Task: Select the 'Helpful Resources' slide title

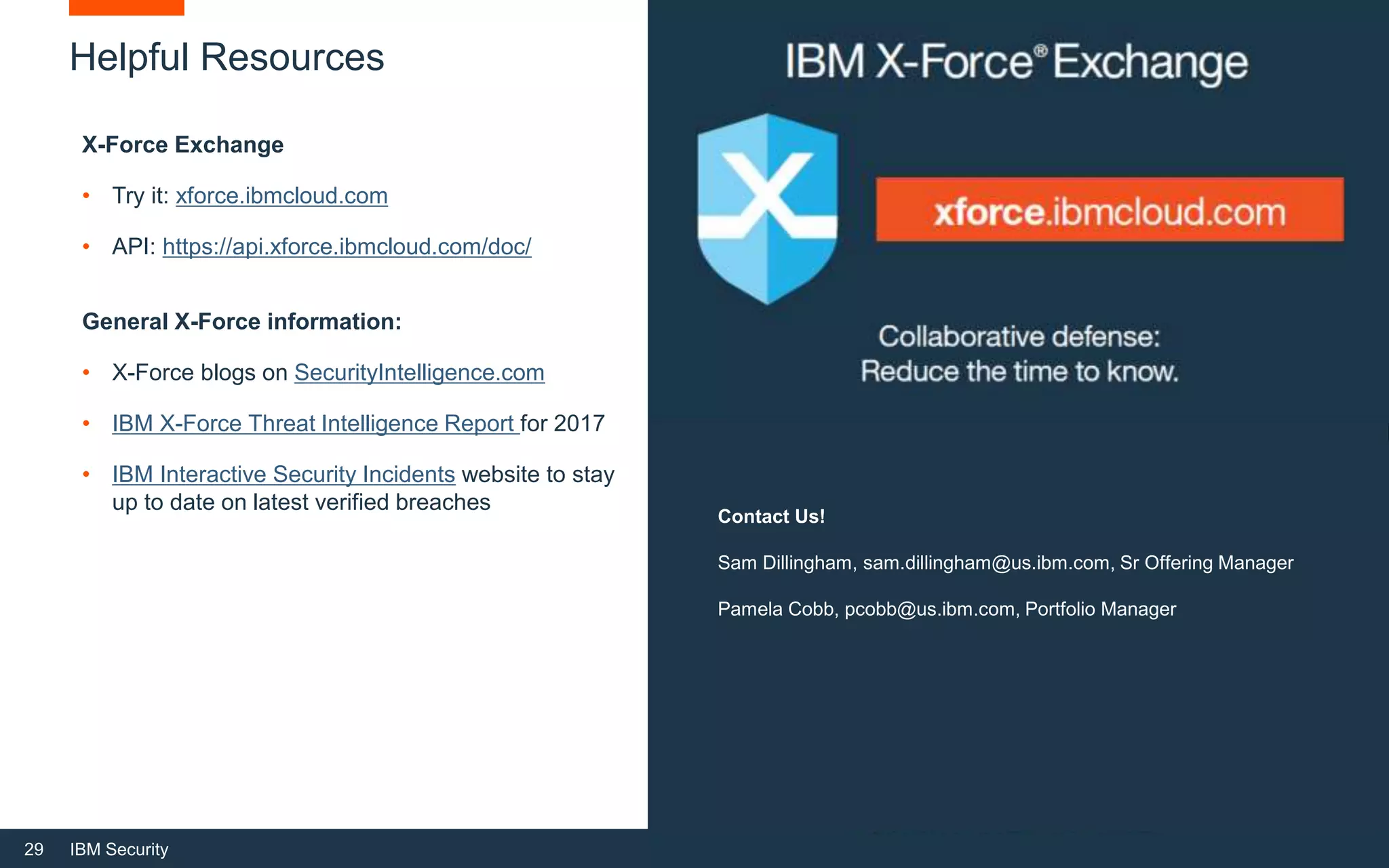Action: tap(227, 58)
